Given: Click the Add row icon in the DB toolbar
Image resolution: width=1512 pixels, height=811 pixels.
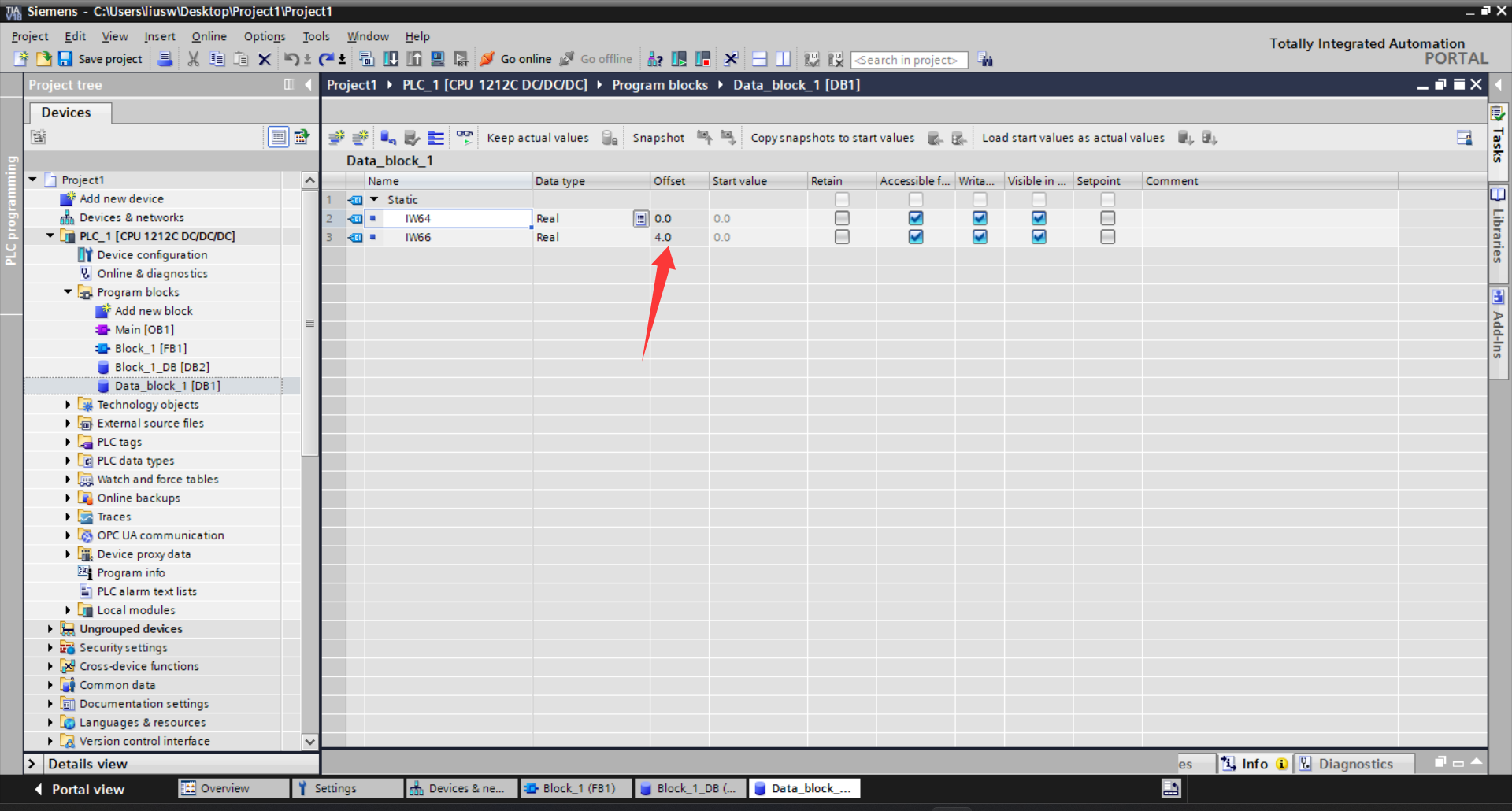Looking at the screenshot, I should (361, 138).
